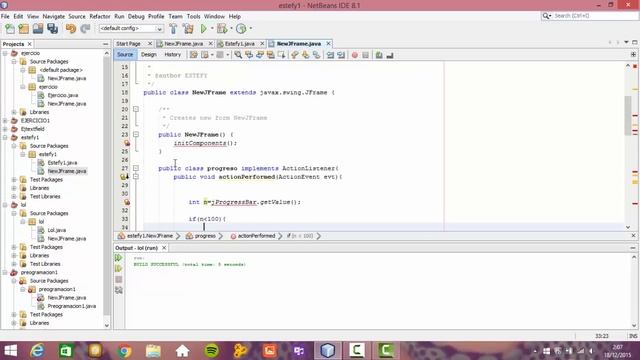
Task: Click the estefy1.NewJFrame breadcrumb
Action: click(146, 236)
